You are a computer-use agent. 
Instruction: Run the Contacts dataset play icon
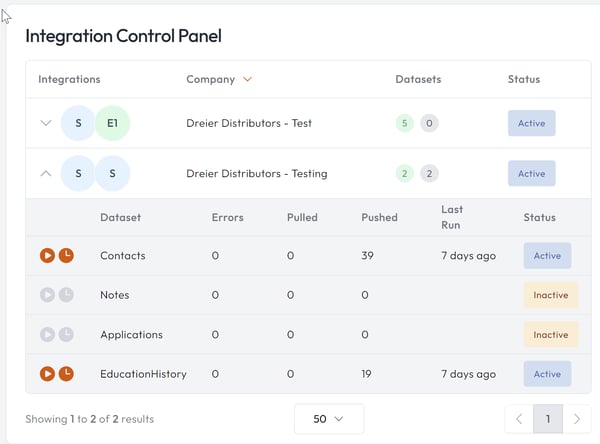pyautogui.click(x=47, y=255)
